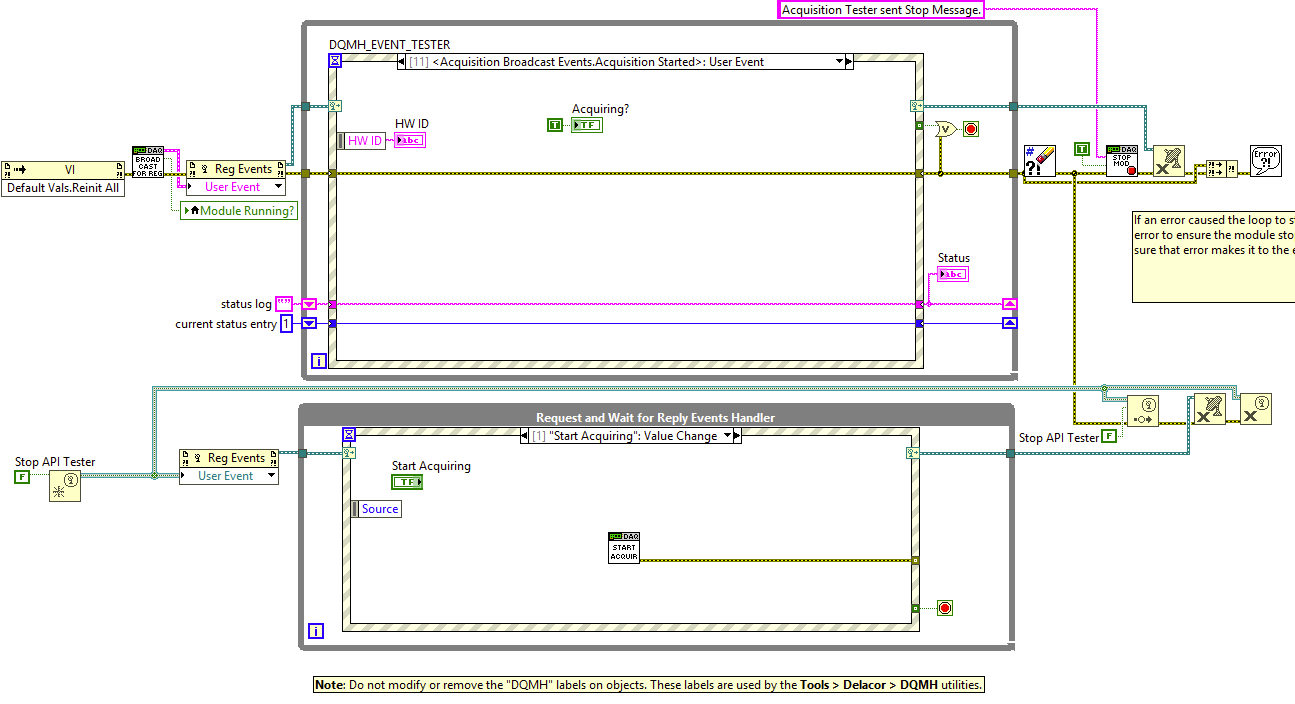Image resolution: width=1295 pixels, height=704 pixels.
Task: Go to previous case of Start Acquiring event structure
Action: [525, 436]
